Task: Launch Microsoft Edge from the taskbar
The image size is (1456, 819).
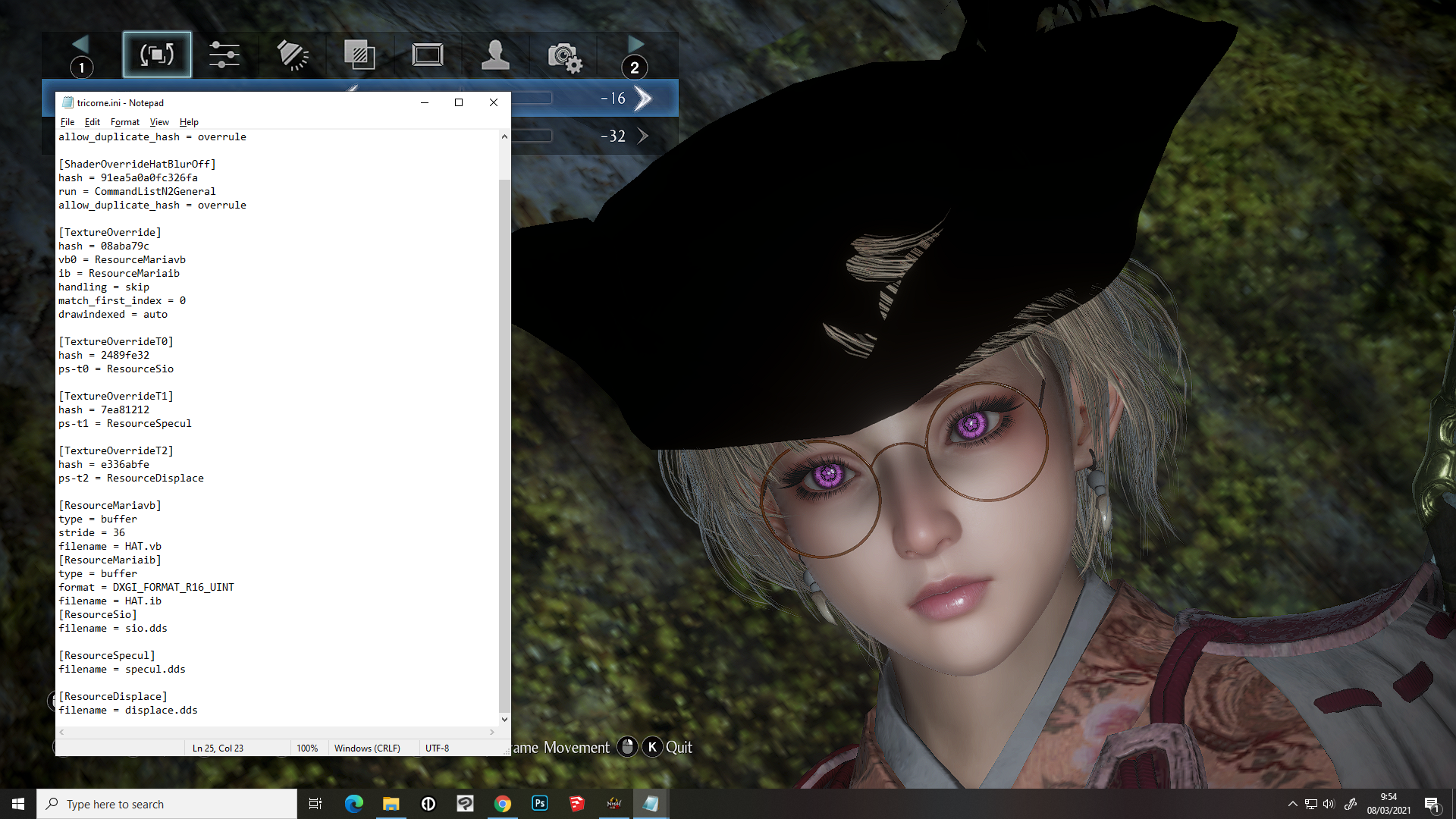Action: click(354, 804)
